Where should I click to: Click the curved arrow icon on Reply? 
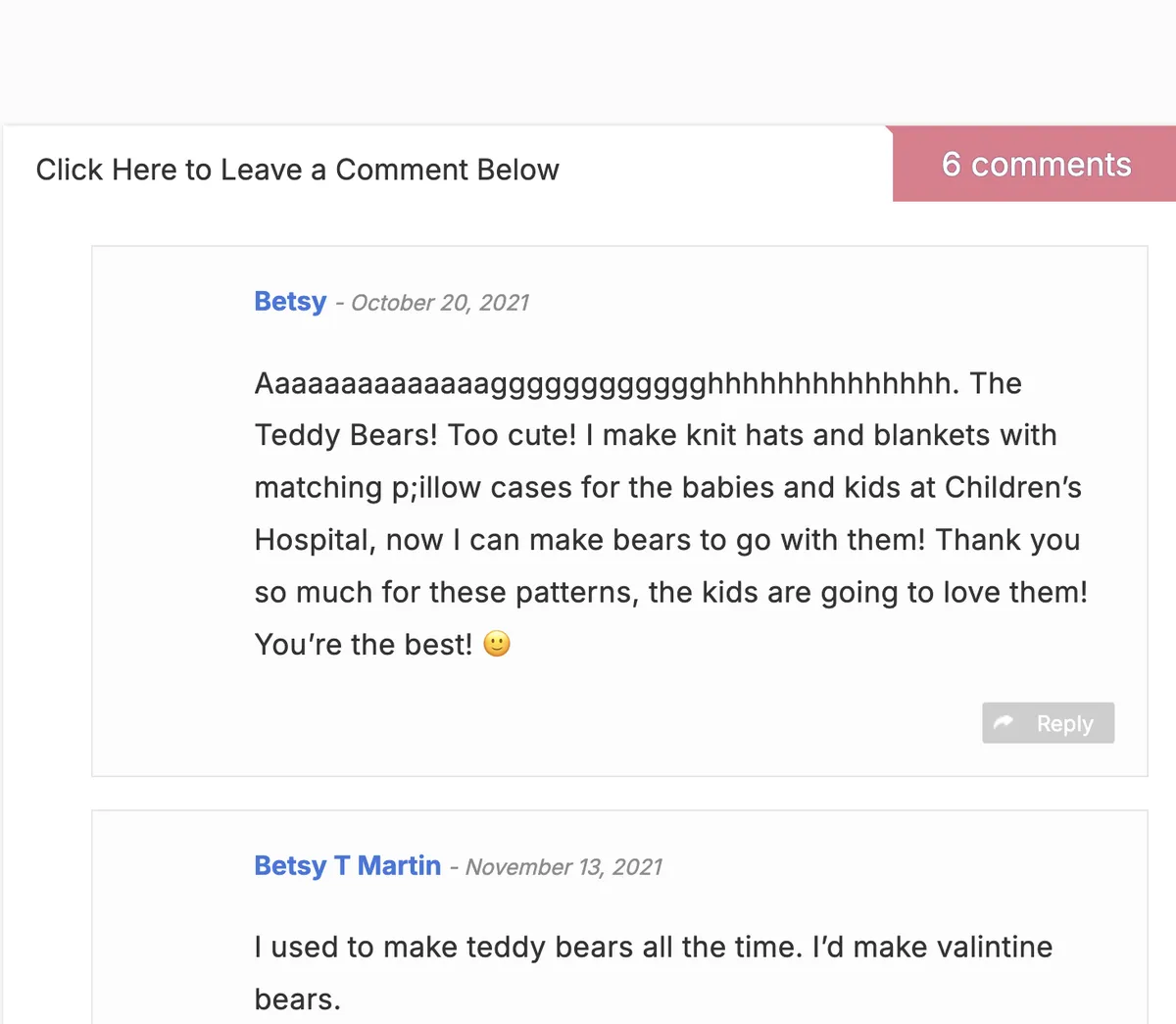(x=1004, y=723)
